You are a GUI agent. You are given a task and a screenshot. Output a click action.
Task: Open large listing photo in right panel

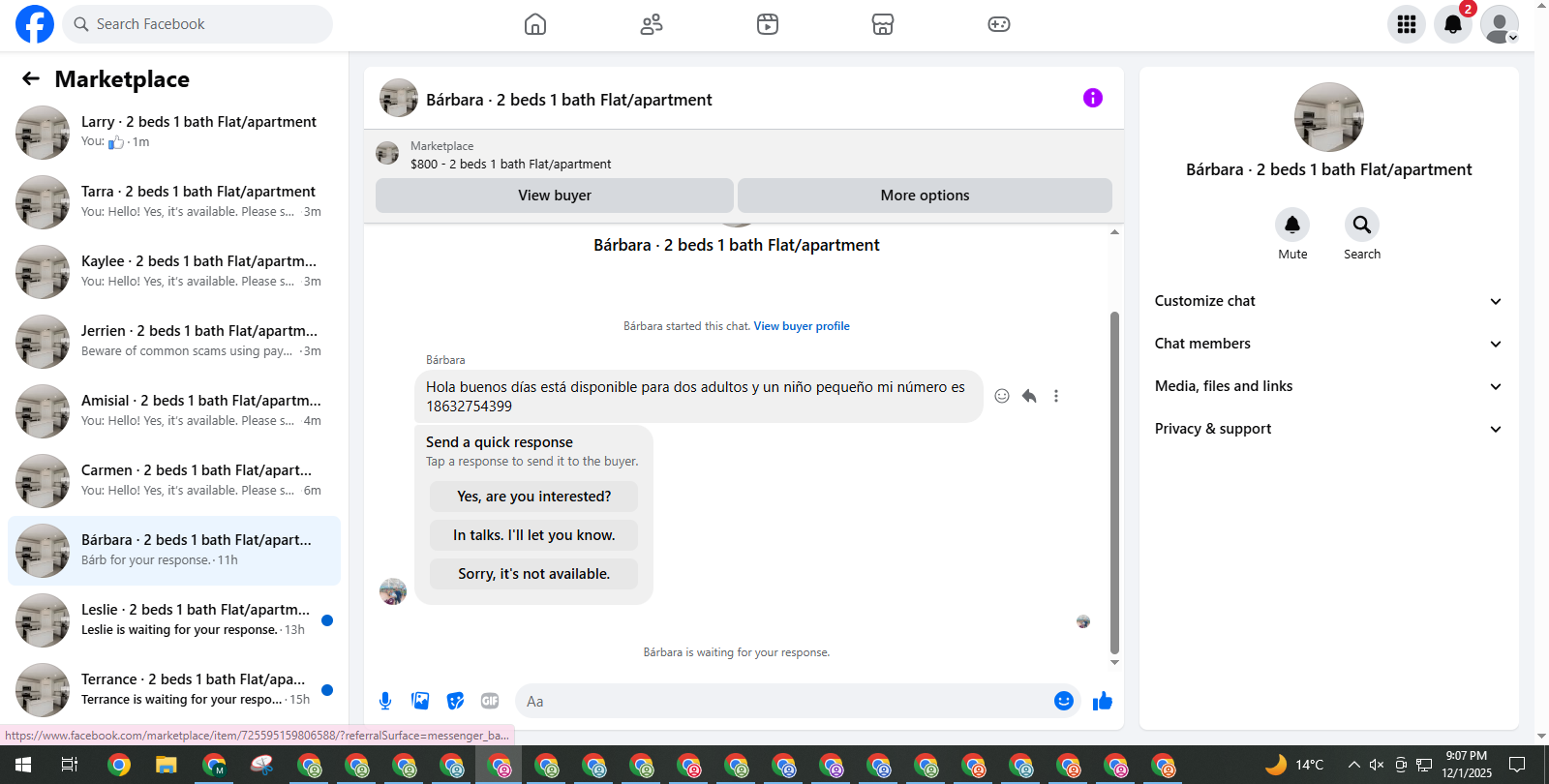tap(1329, 117)
